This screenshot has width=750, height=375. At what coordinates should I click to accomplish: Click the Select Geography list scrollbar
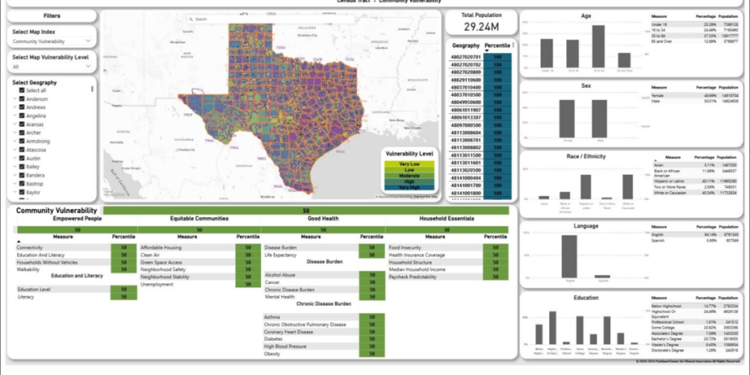point(92,89)
